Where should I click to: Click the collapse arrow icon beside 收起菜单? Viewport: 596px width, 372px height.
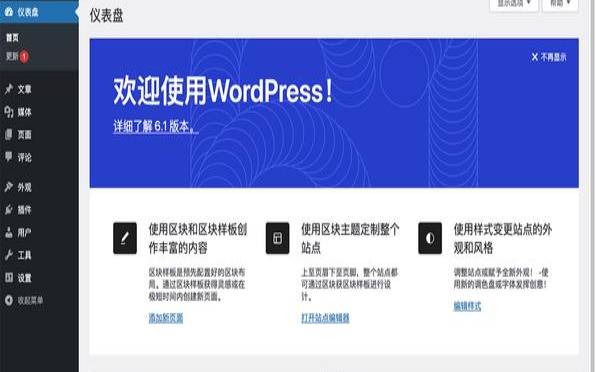point(9,300)
